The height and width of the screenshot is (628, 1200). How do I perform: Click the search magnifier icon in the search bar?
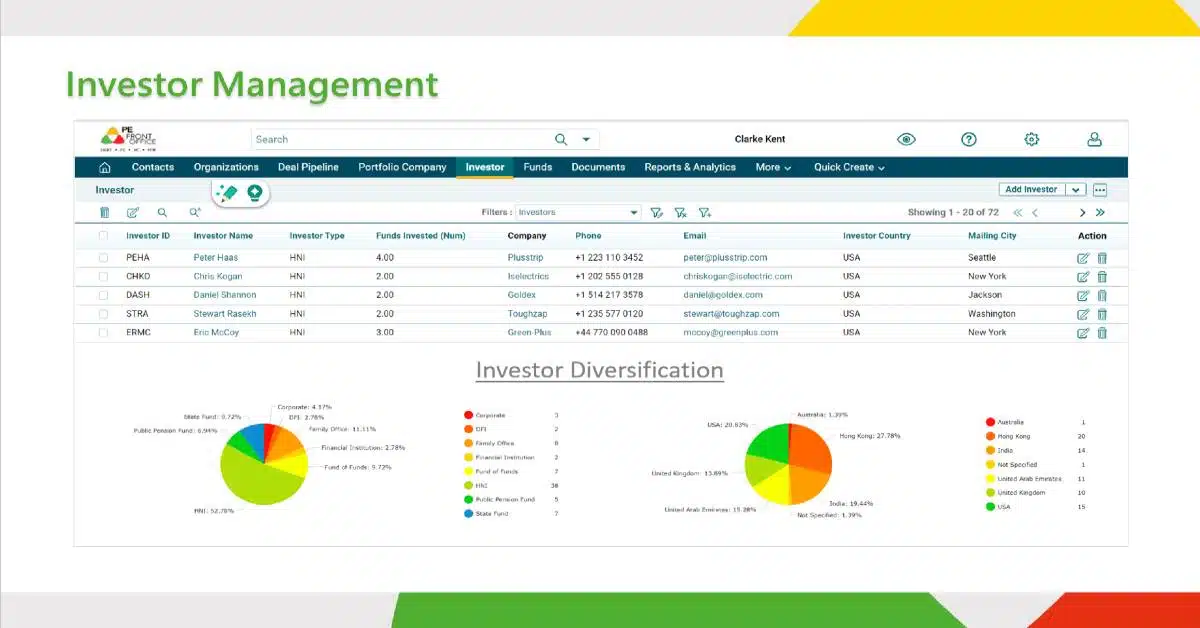coord(561,140)
